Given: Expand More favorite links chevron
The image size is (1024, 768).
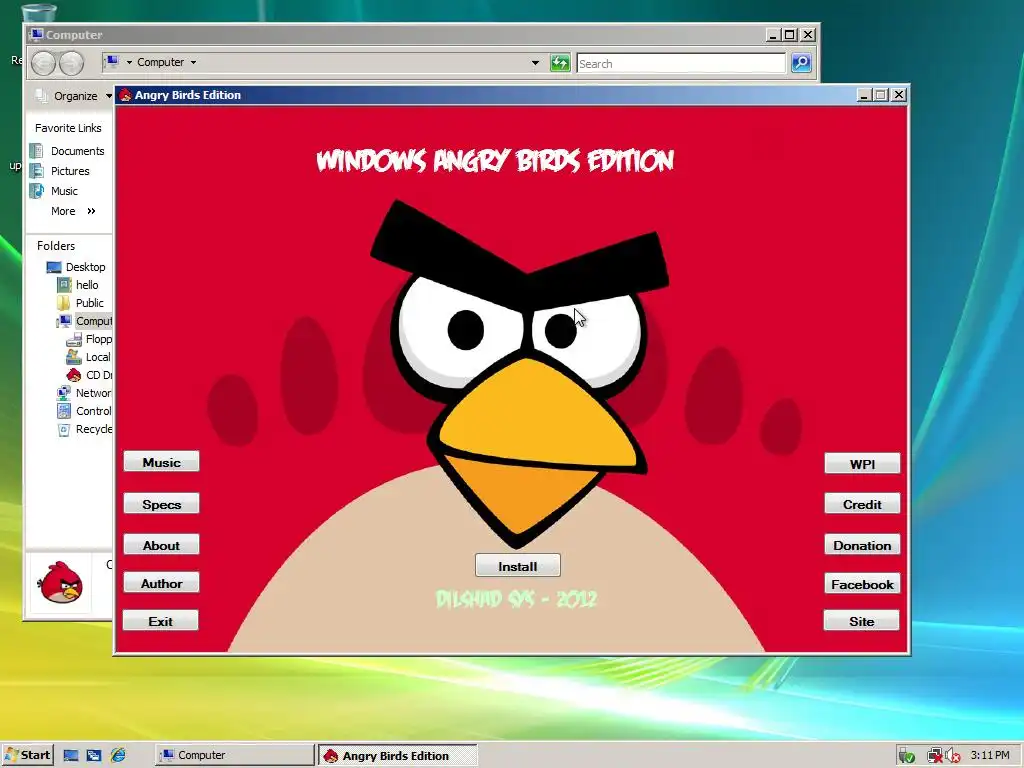Looking at the screenshot, I should 91,211.
